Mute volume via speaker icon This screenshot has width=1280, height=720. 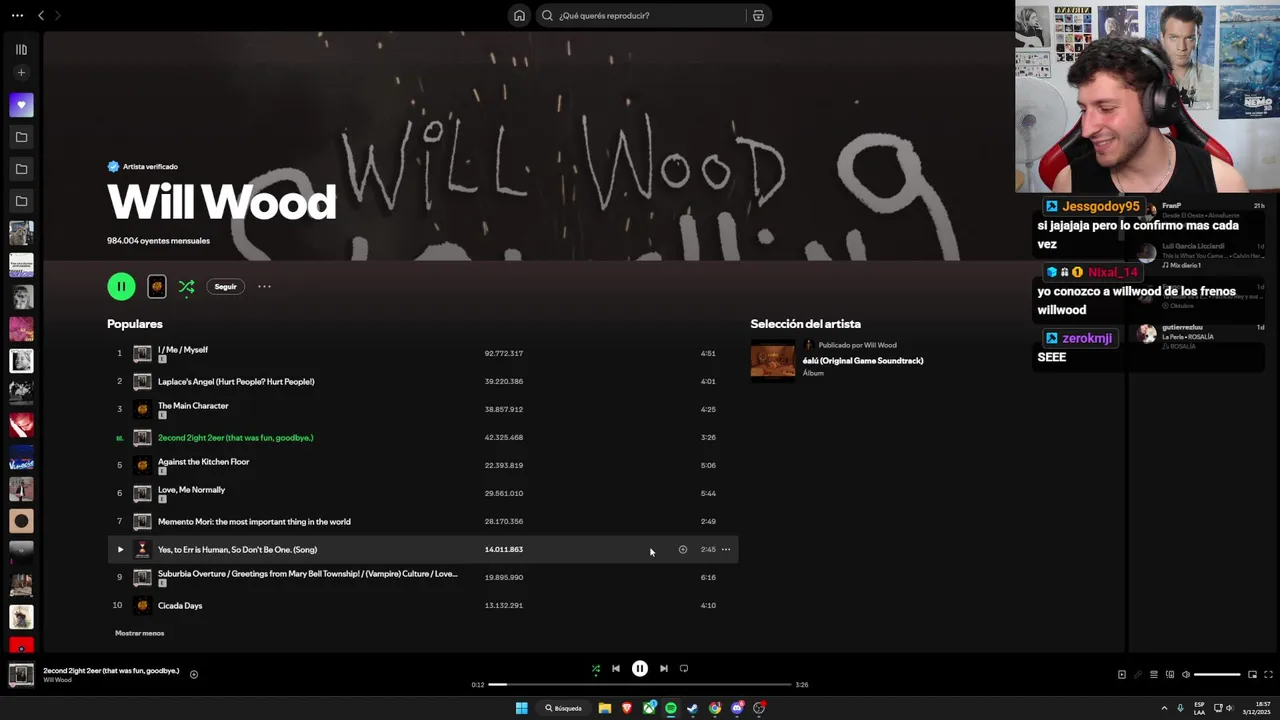pos(1186,674)
